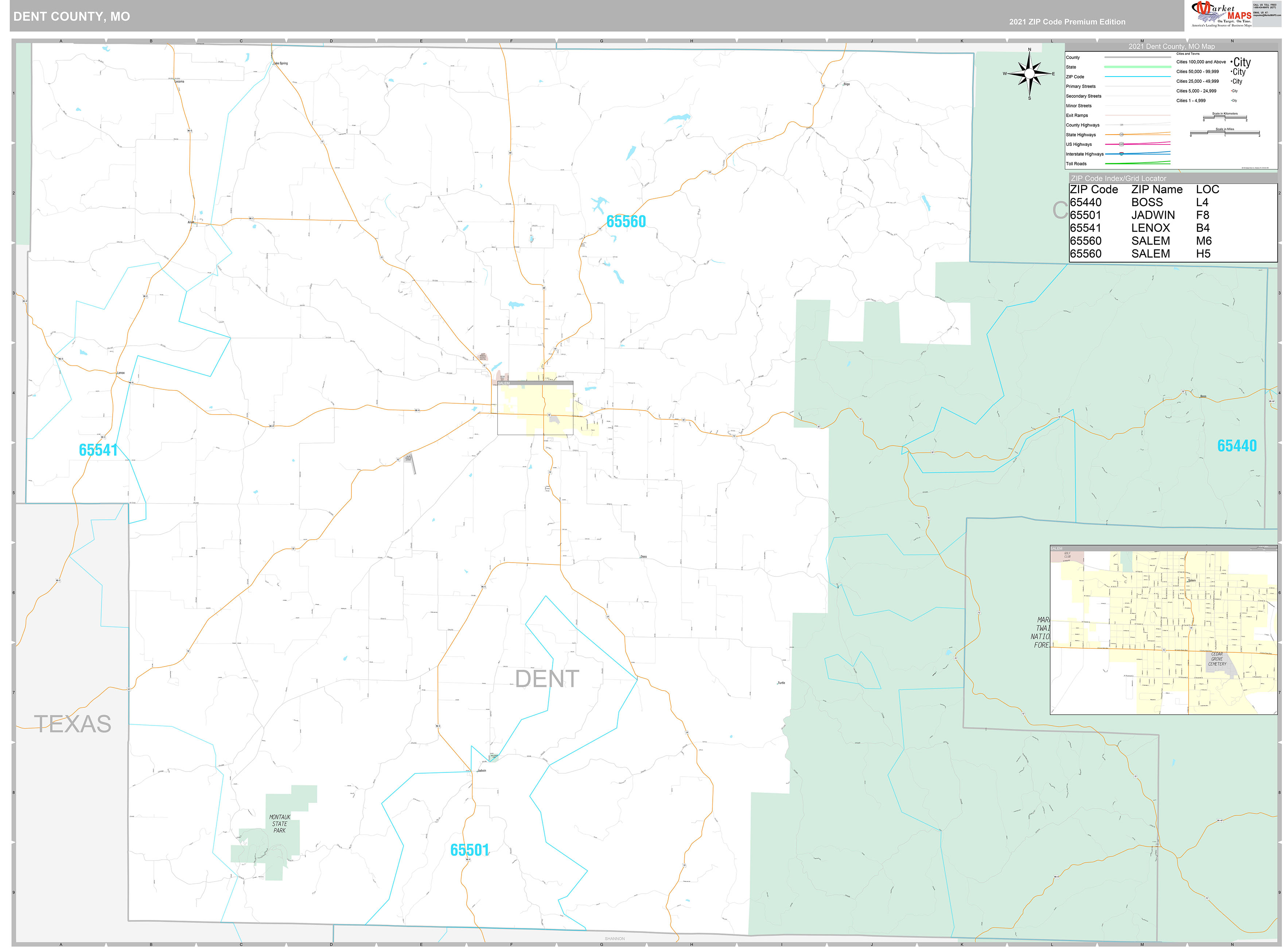Select ZIP code 65440 in the index

1087,201
